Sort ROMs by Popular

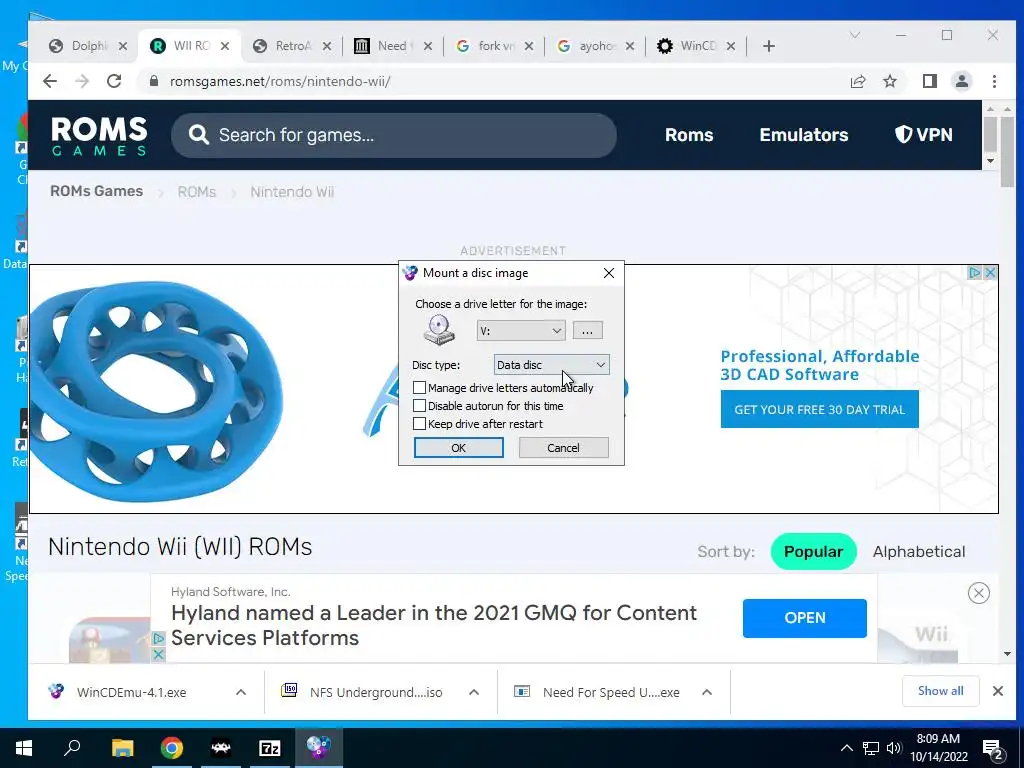coord(813,552)
